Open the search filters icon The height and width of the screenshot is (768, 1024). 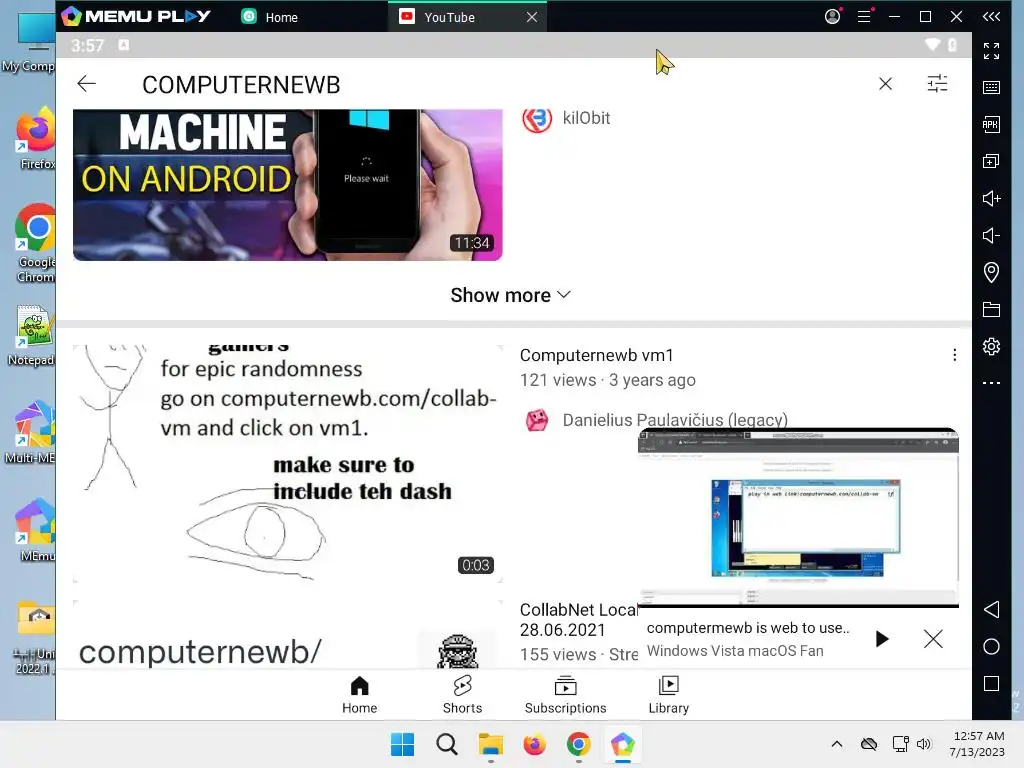[937, 84]
